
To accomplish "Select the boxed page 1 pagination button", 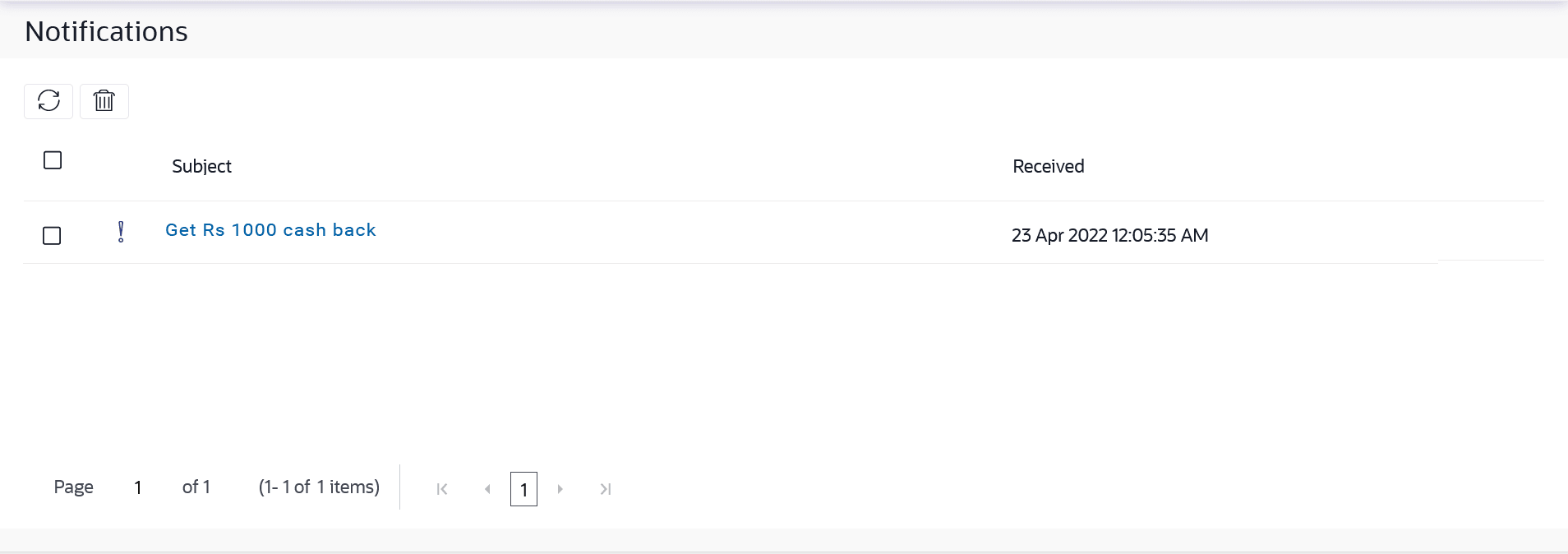I will click(523, 489).
